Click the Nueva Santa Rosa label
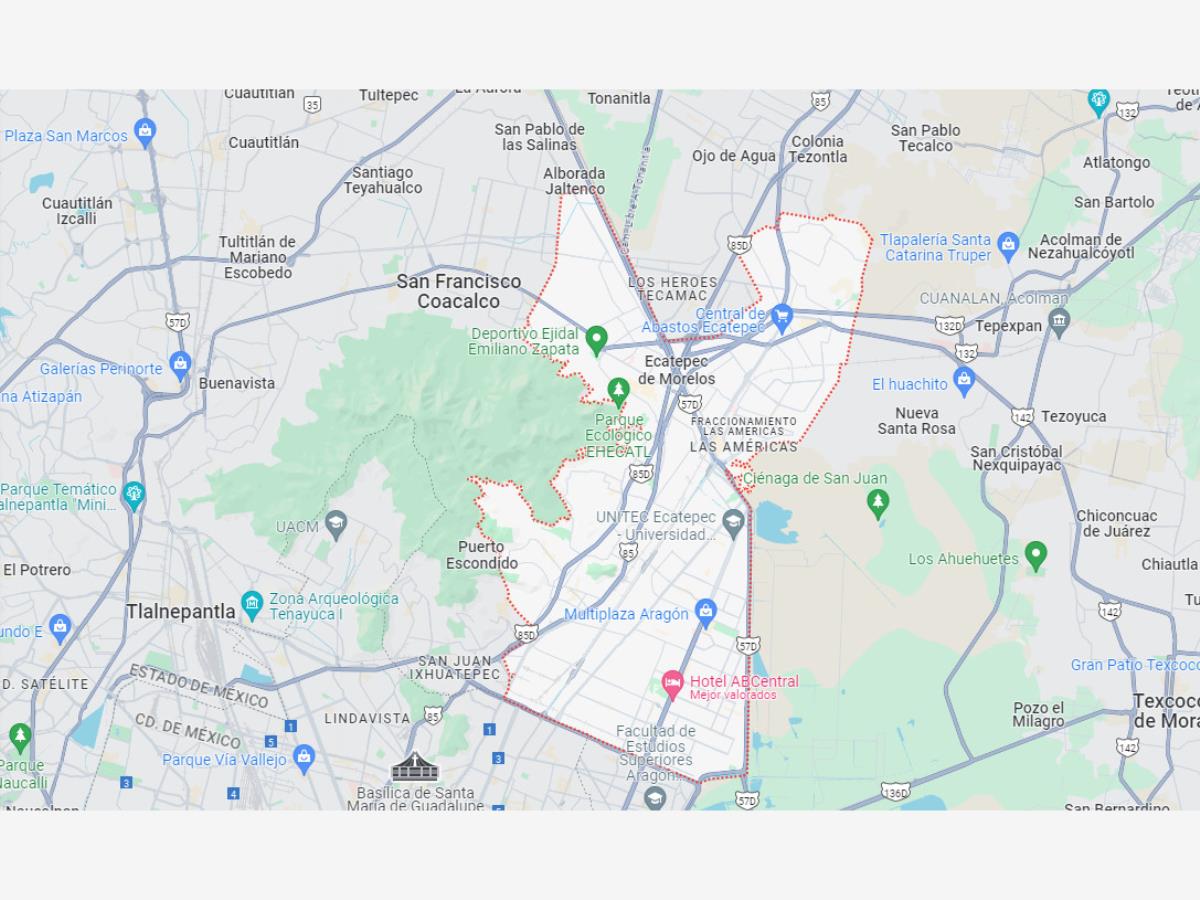 coord(917,421)
